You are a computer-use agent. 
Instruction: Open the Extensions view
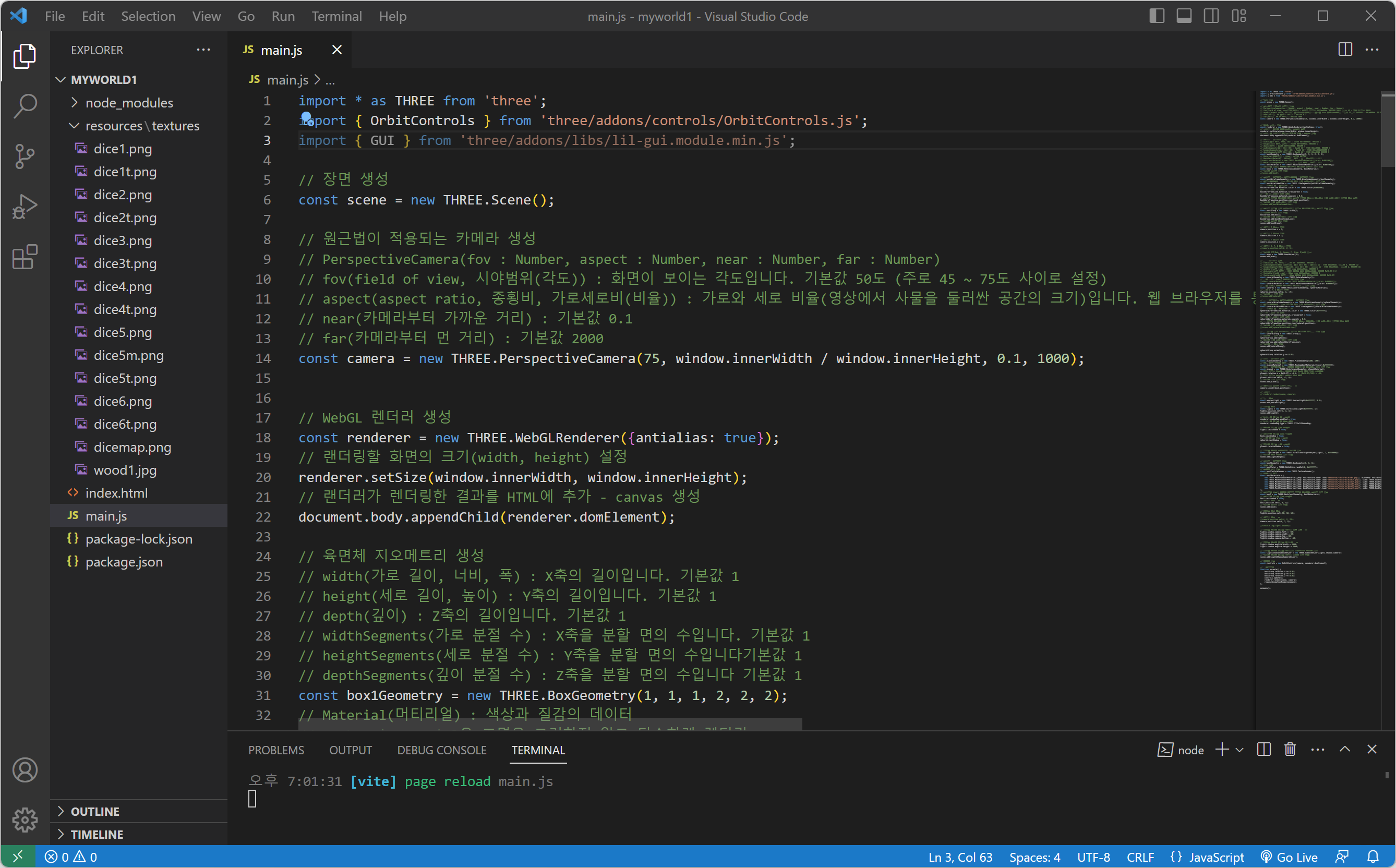pos(25,257)
